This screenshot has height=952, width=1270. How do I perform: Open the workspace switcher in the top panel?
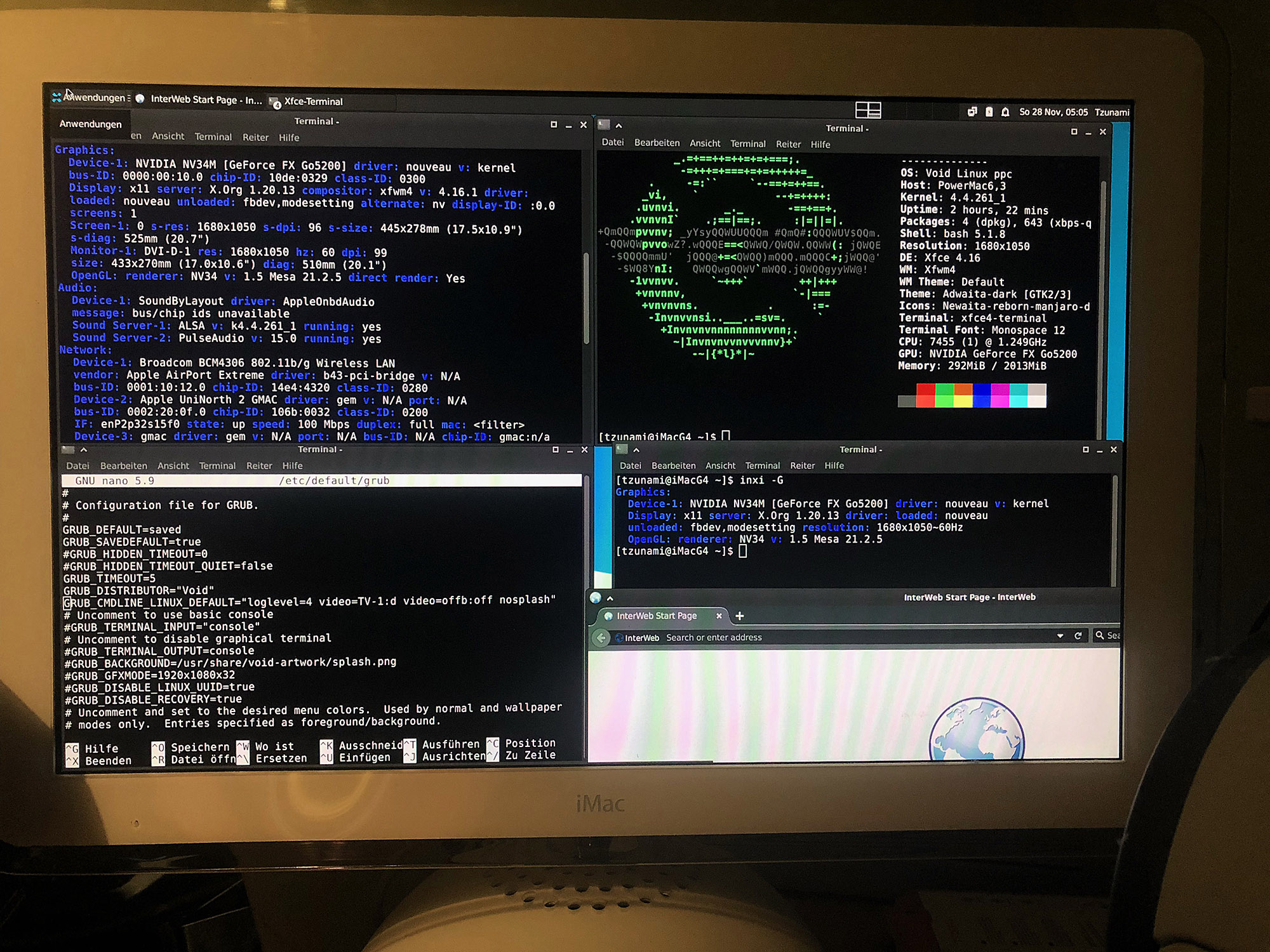point(867,110)
